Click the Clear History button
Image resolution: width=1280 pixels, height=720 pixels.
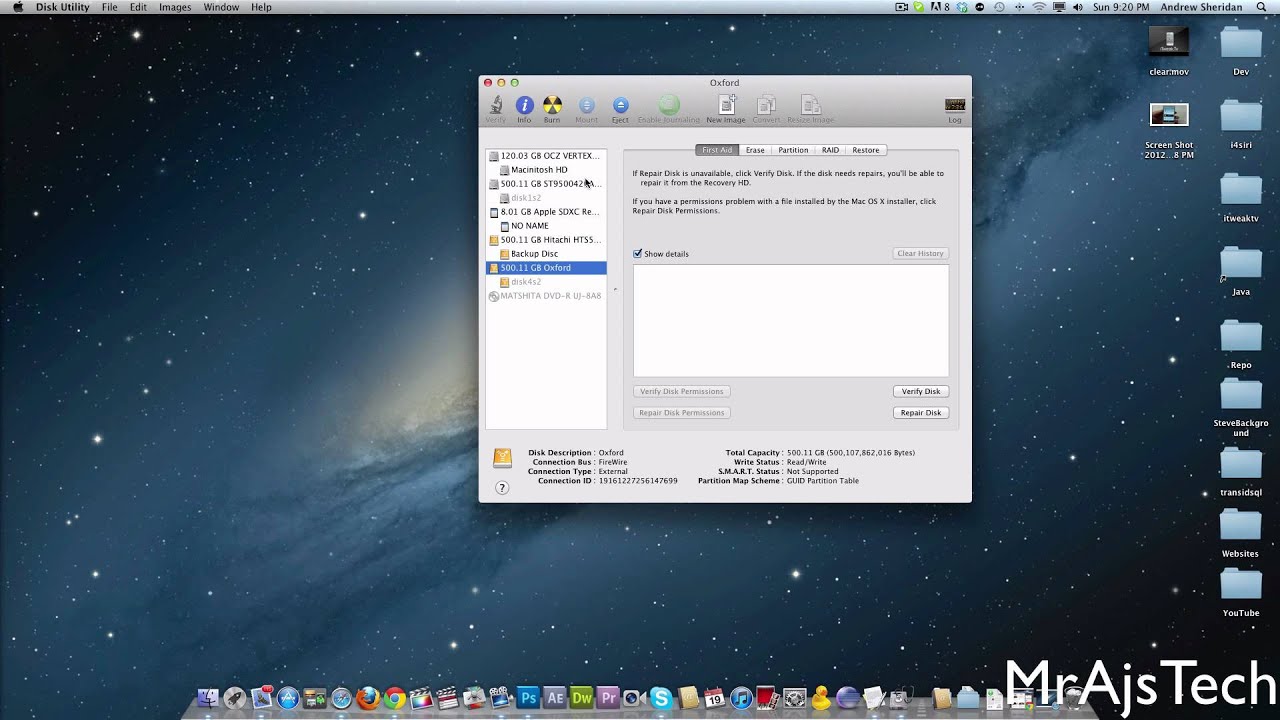point(920,253)
